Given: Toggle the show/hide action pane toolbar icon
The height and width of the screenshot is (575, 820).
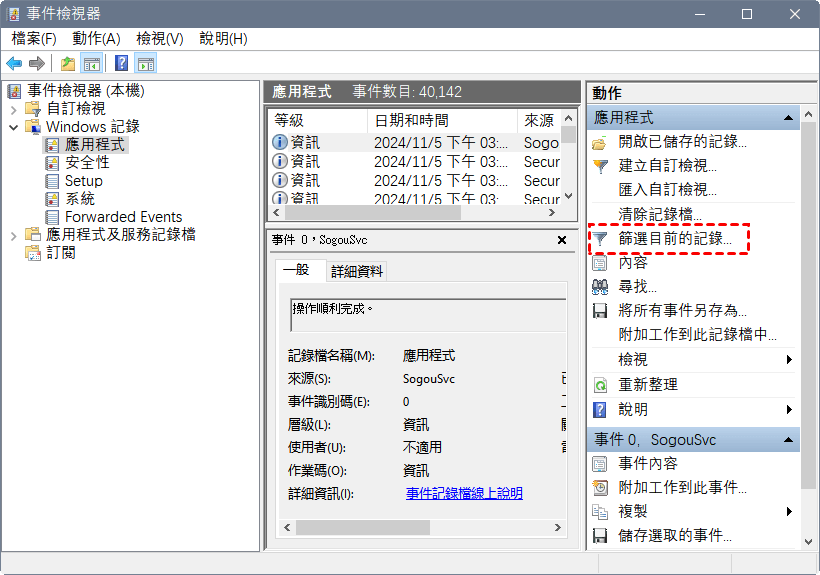Looking at the screenshot, I should pyautogui.click(x=146, y=64).
